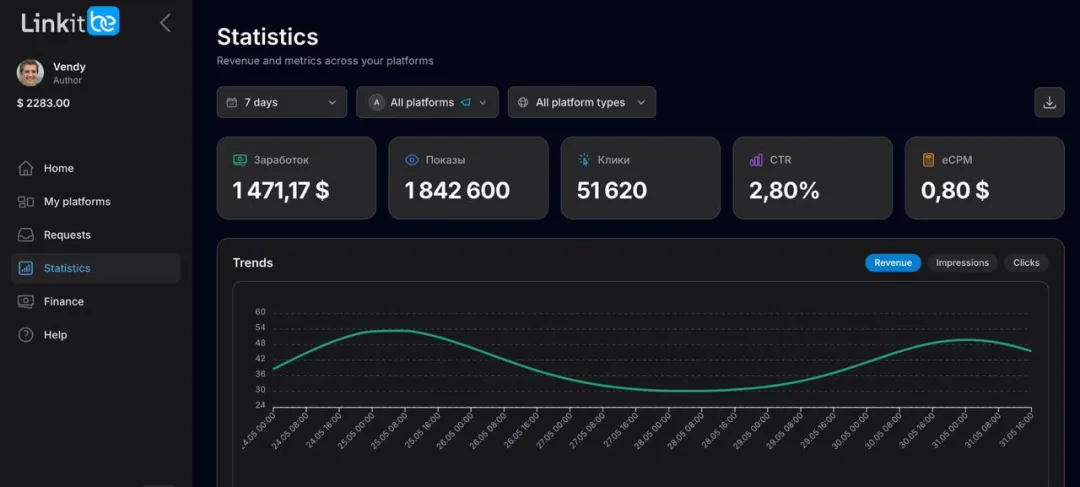Click the 31.05 16:00 axis label

pos(1016,430)
